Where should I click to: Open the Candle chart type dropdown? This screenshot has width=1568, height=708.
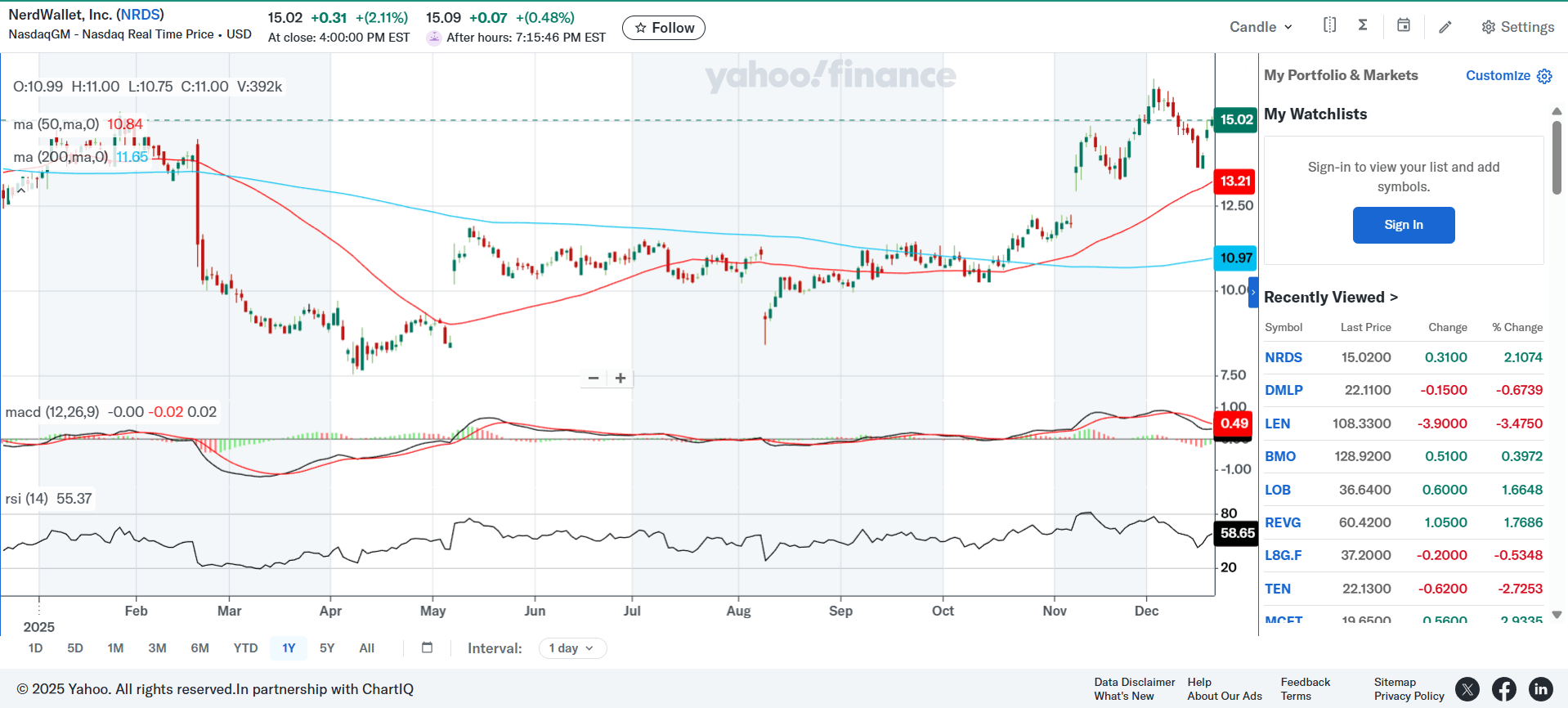(x=1261, y=27)
